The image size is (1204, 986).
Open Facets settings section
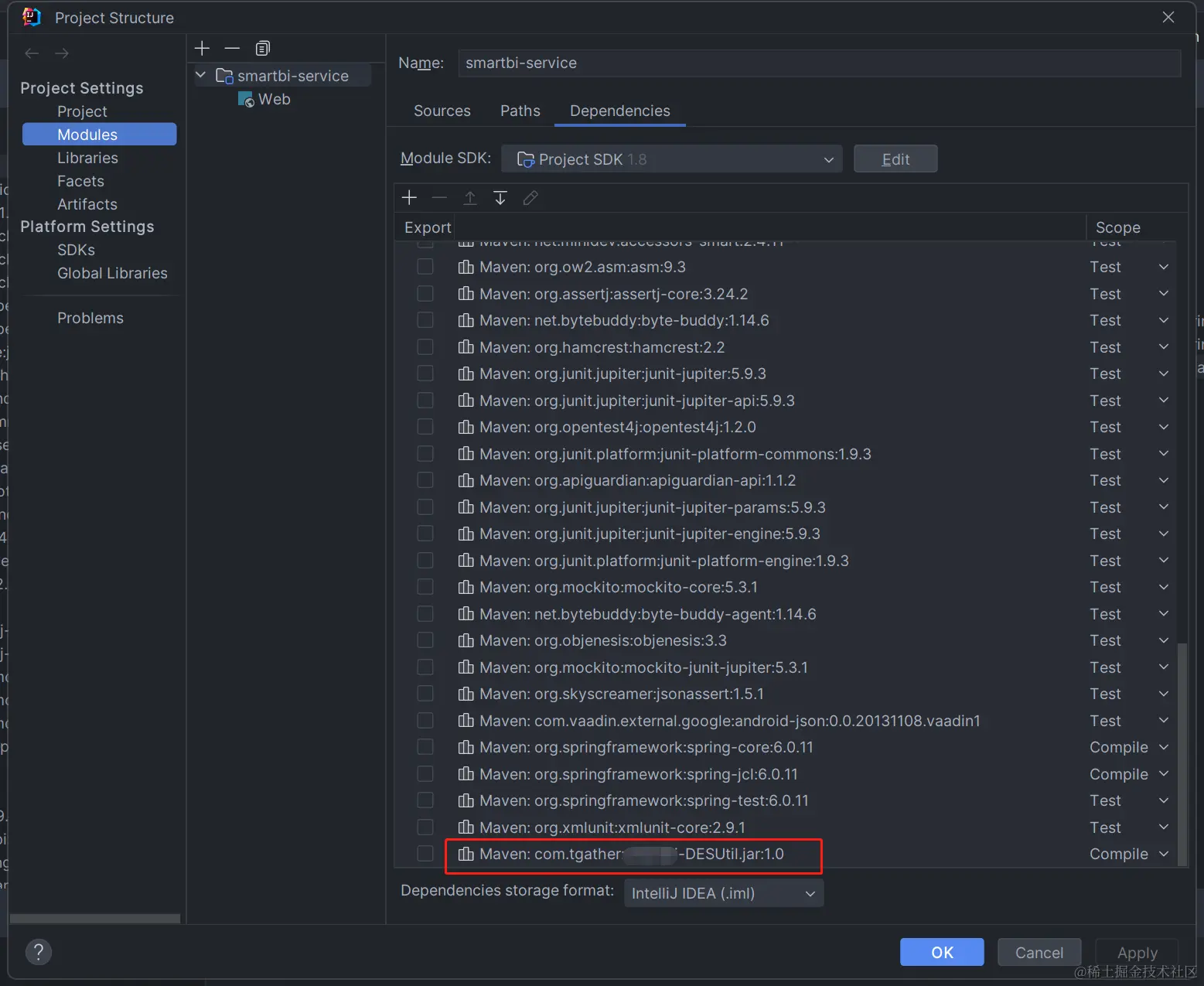click(x=80, y=181)
